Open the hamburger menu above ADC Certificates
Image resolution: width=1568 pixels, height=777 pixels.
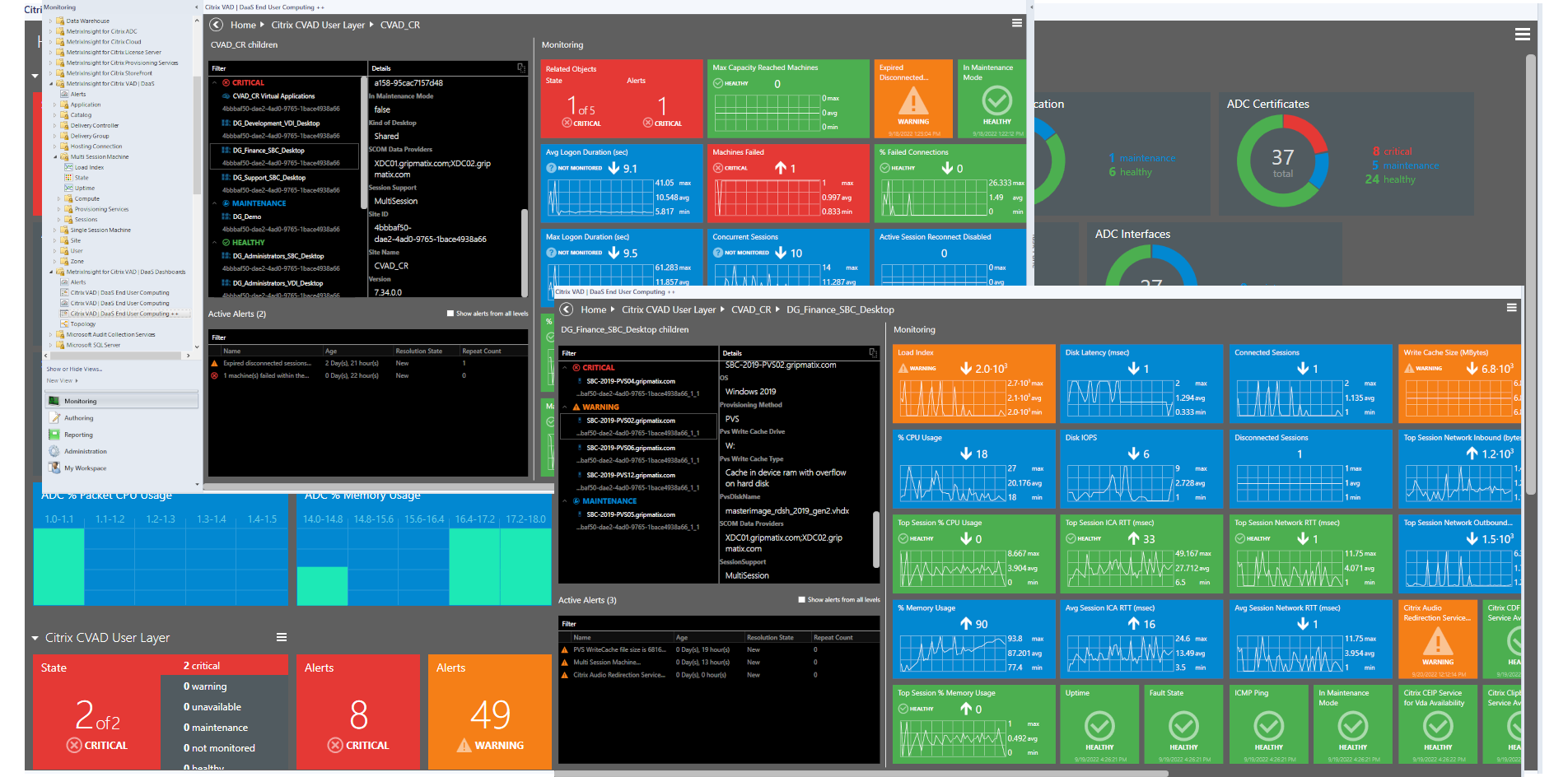click(x=1523, y=35)
